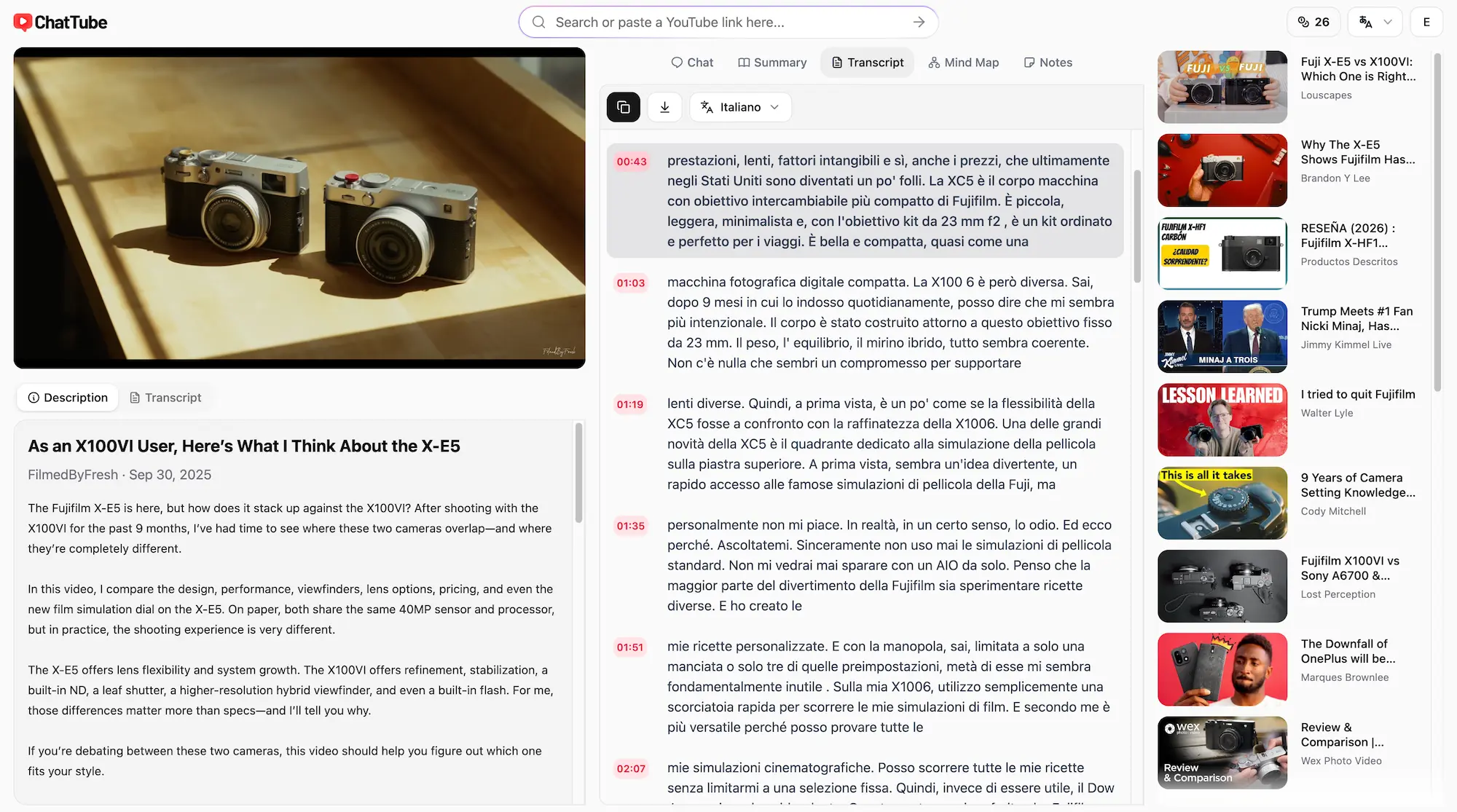
Task: Open the interface language selector dropdown
Action: 1375,22
